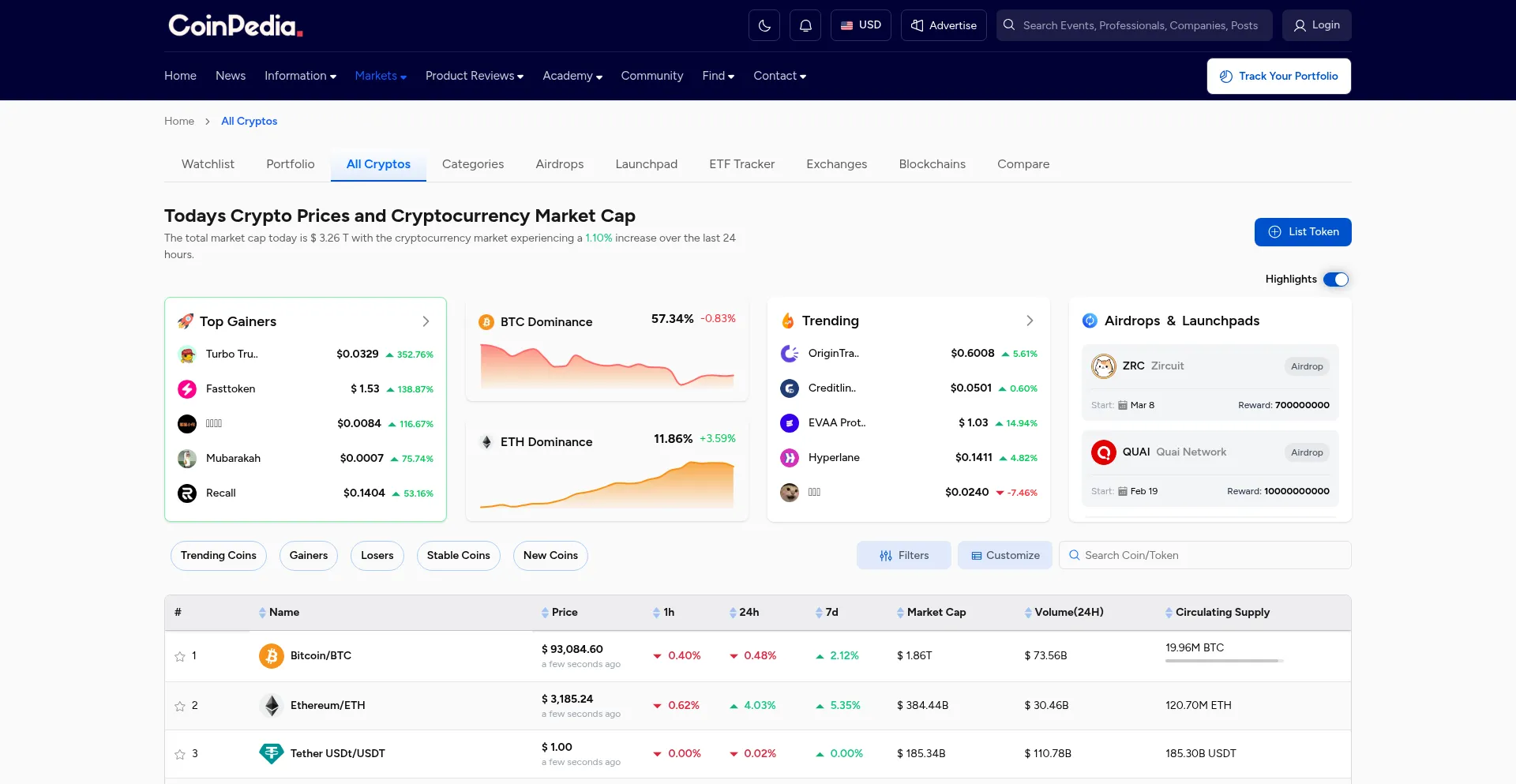Open the USD currency selector

(x=861, y=25)
